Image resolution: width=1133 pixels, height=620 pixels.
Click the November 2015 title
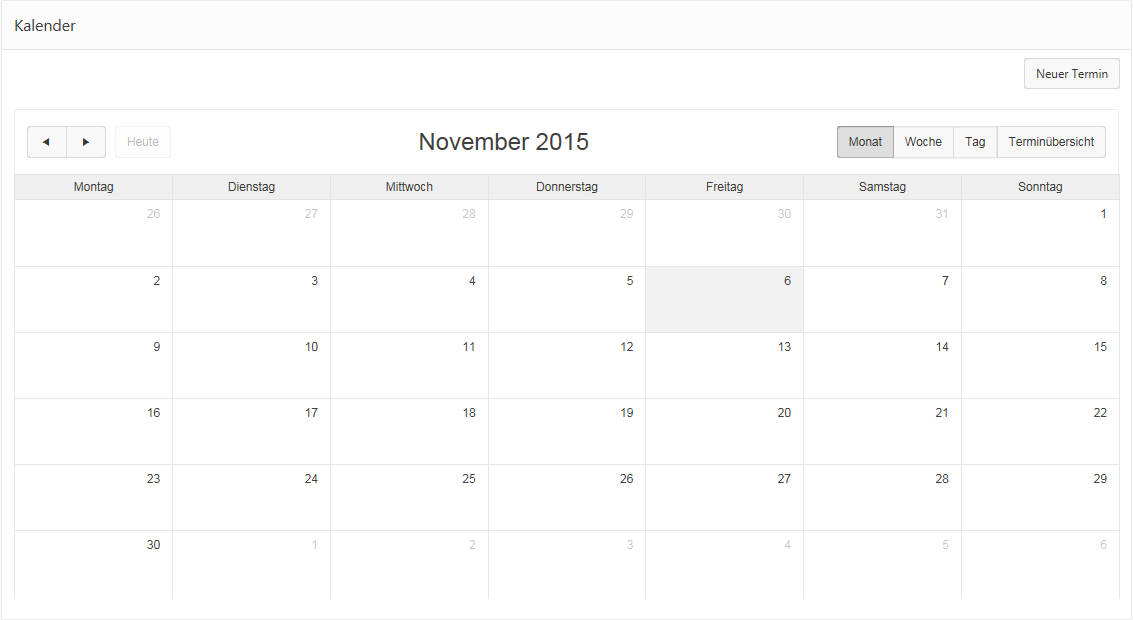coord(503,142)
